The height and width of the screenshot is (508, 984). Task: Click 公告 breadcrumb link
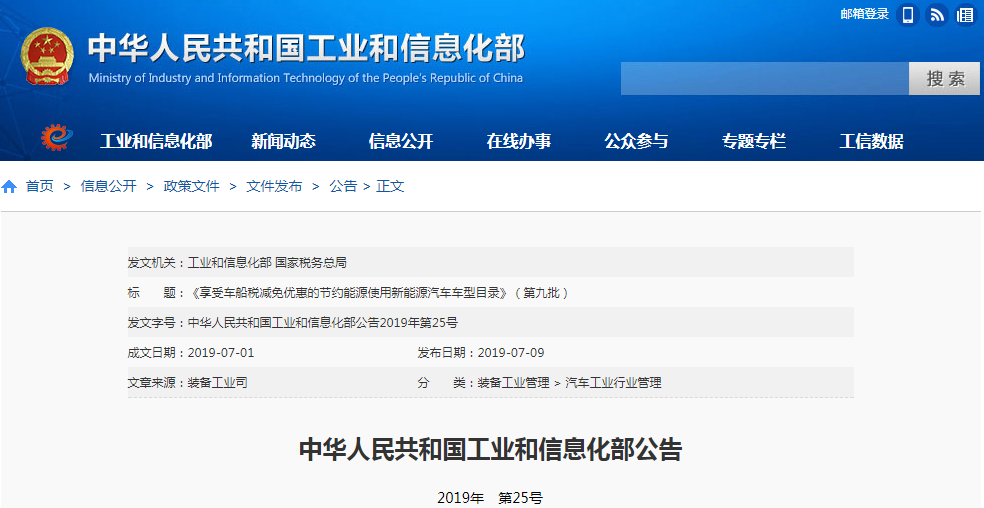pyautogui.click(x=343, y=187)
